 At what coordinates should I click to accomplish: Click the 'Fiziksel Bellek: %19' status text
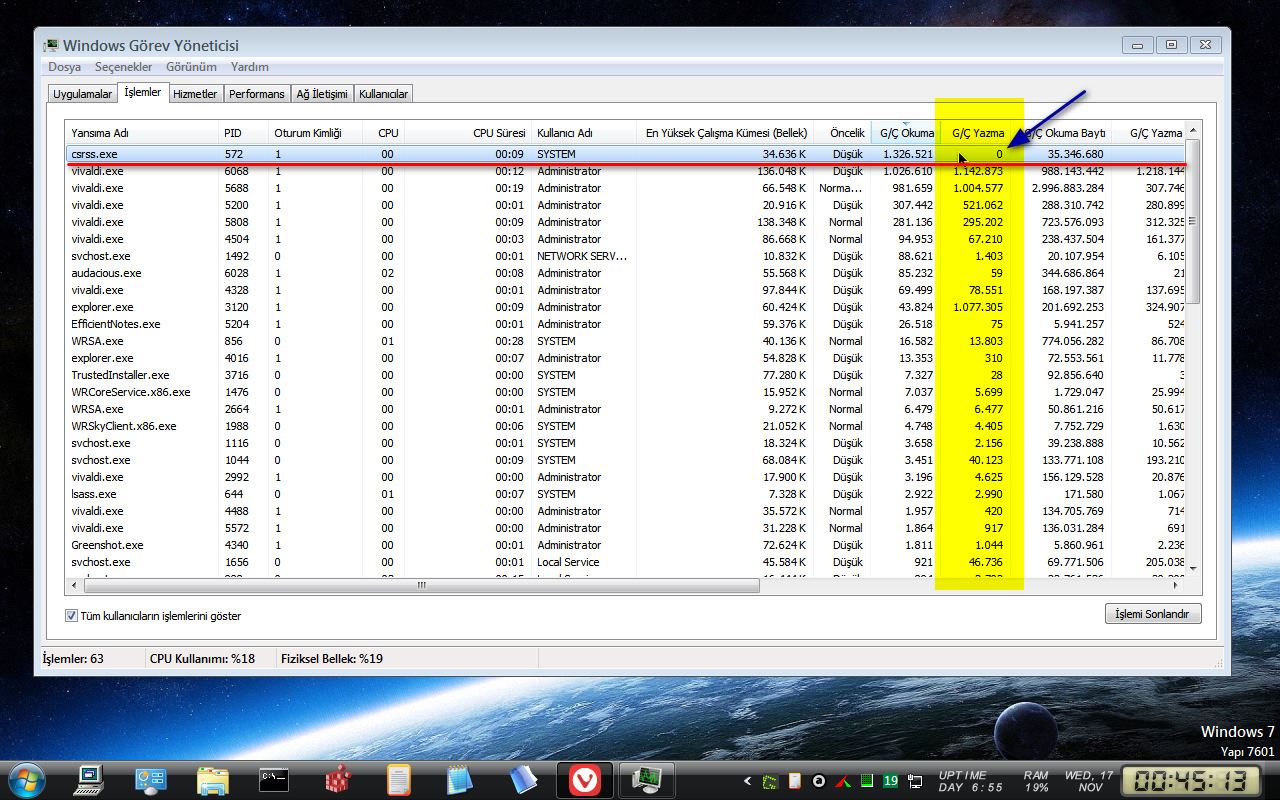pyautogui.click(x=332, y=659)
